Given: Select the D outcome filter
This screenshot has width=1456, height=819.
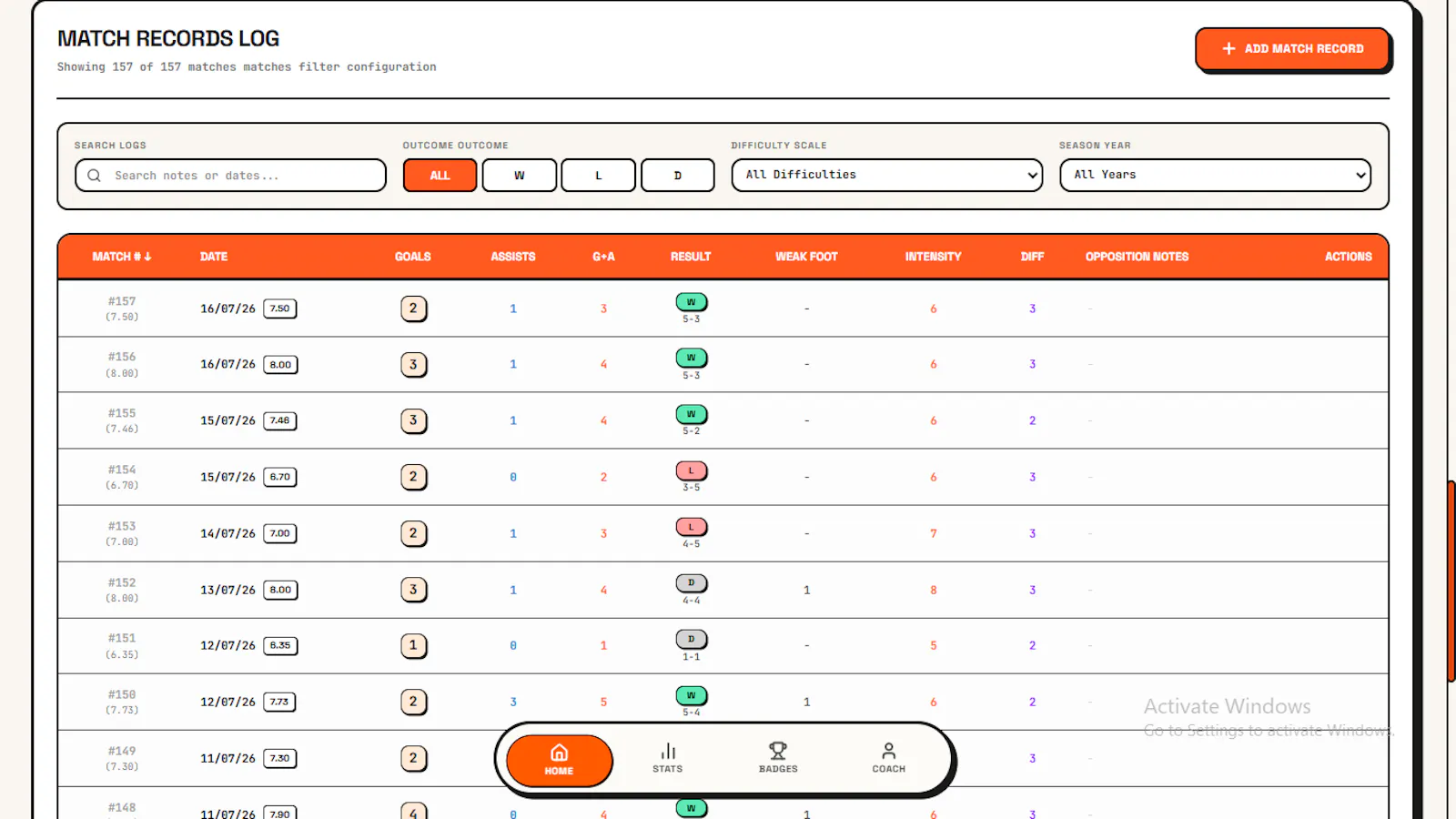Looking at the screenshot, I should pos(677,176).
